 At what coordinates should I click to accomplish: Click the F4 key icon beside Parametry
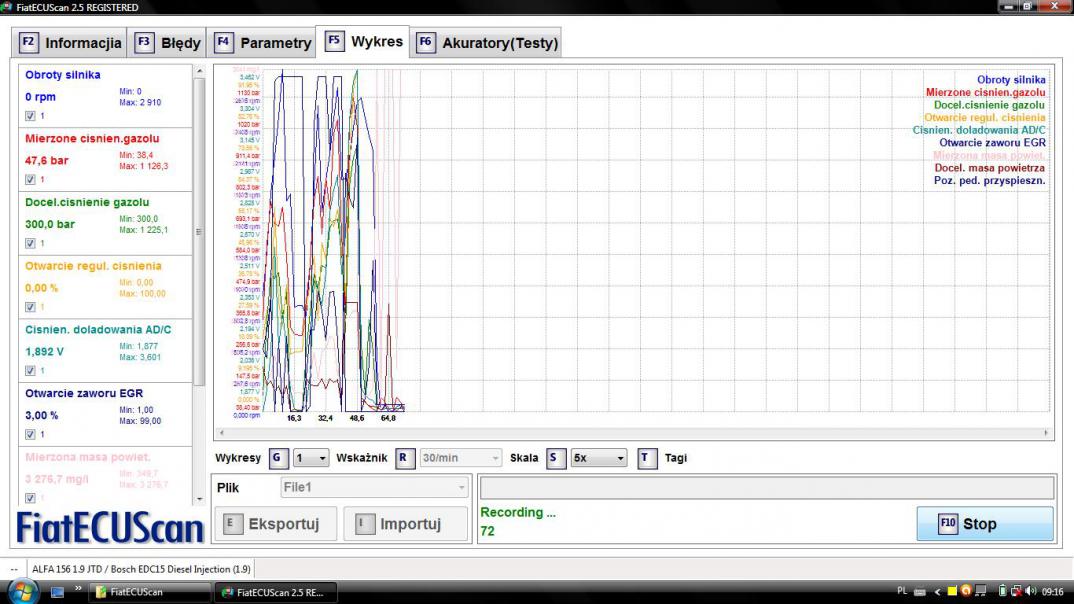[x=224, y=43]
